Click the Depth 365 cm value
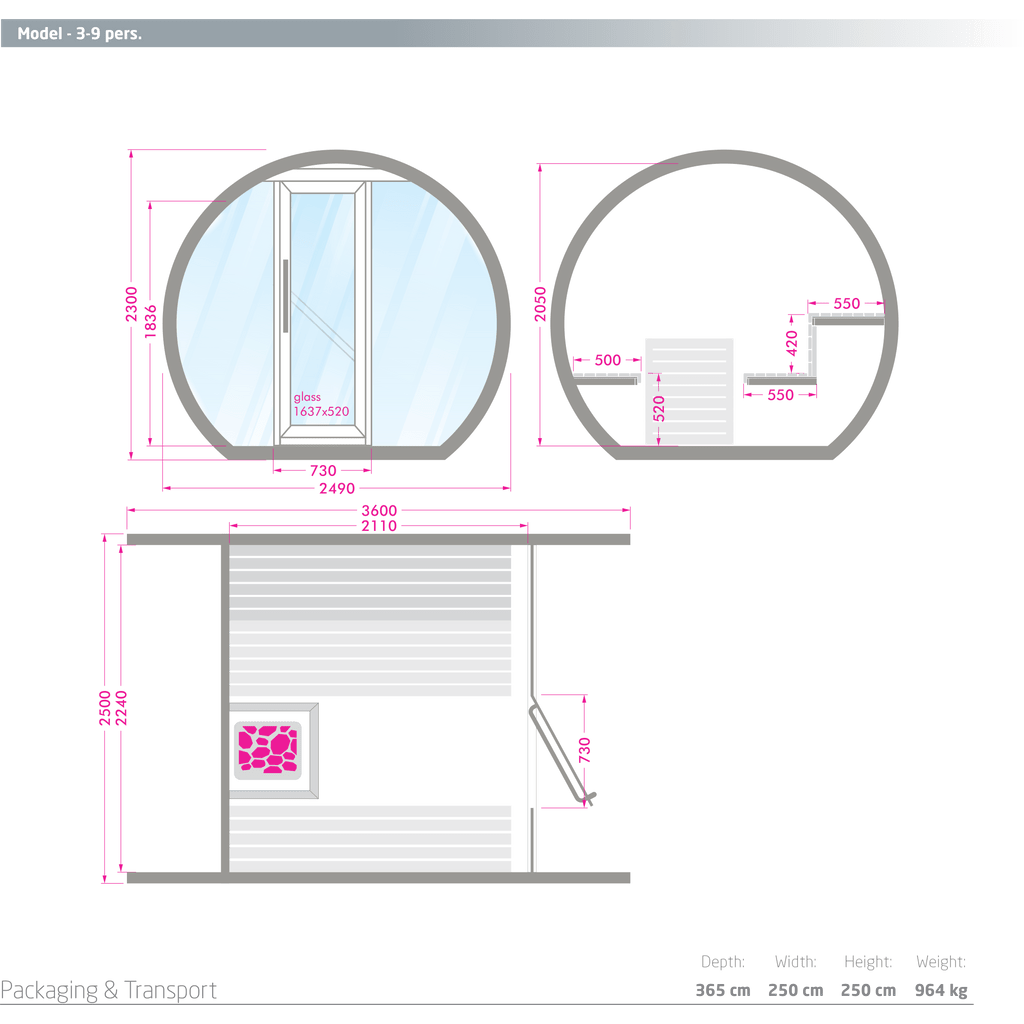The image size is (1024, 1024). tap(722, 990)
